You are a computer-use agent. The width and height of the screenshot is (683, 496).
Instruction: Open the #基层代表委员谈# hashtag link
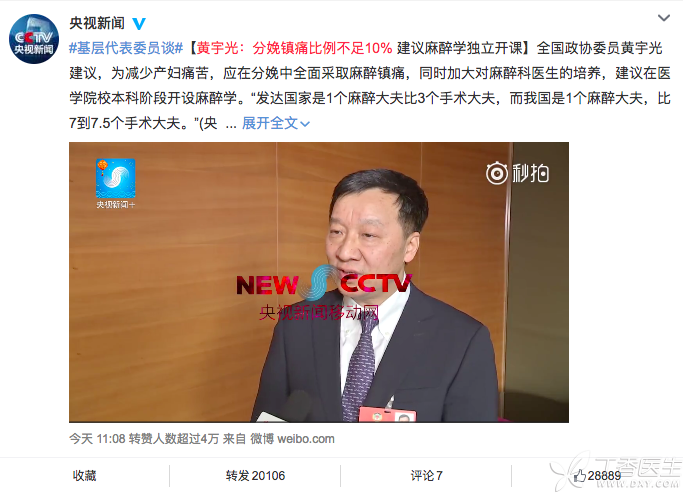(126, 48)
